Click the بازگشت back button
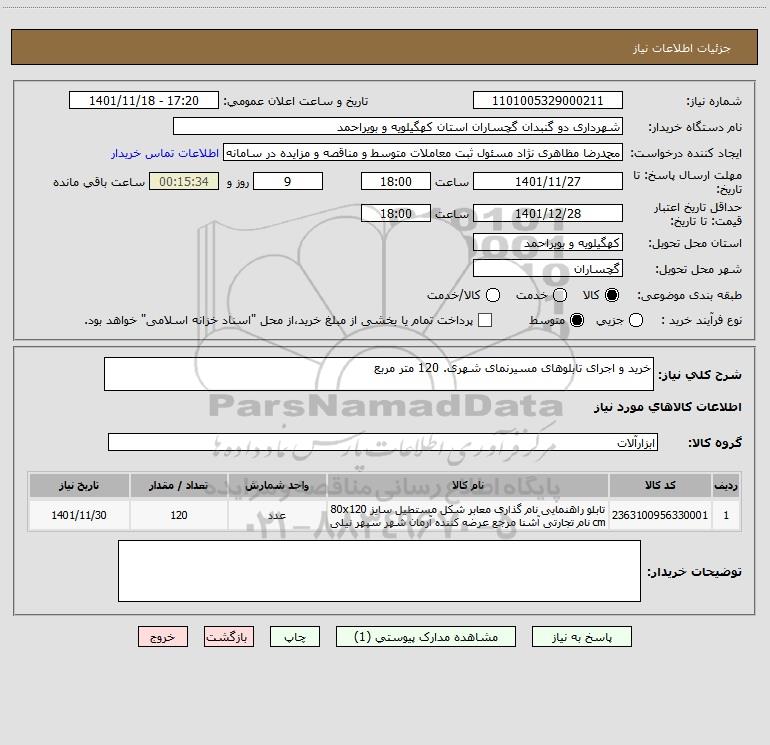This screenshot has width=770, height=745. [229, 637]
